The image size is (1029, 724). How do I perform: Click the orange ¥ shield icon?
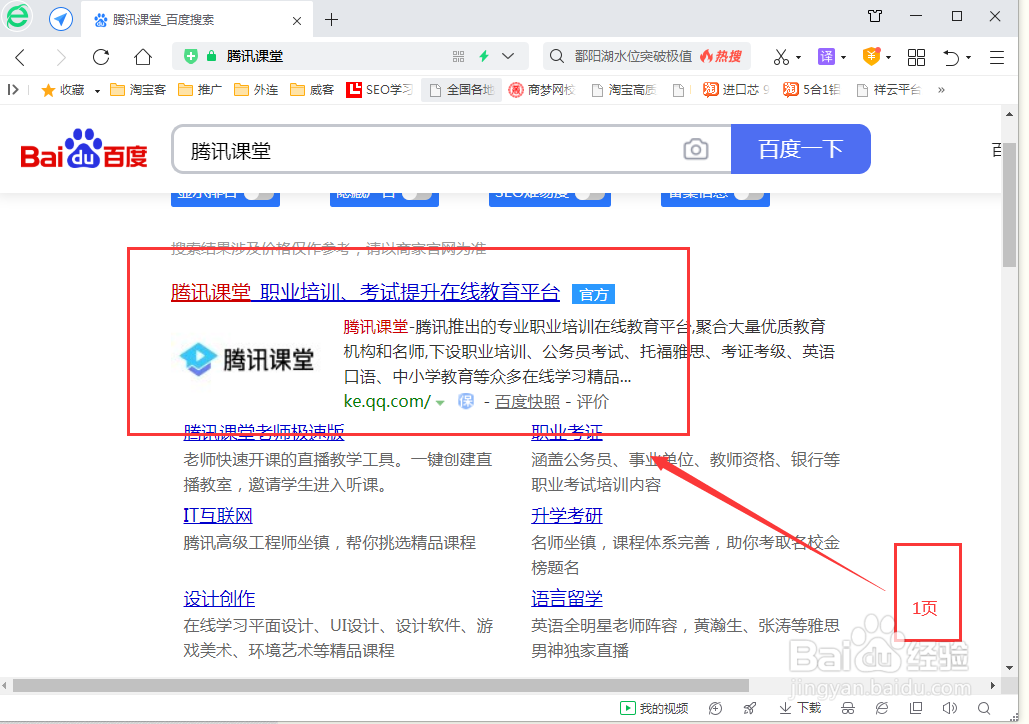click(871, 57)
